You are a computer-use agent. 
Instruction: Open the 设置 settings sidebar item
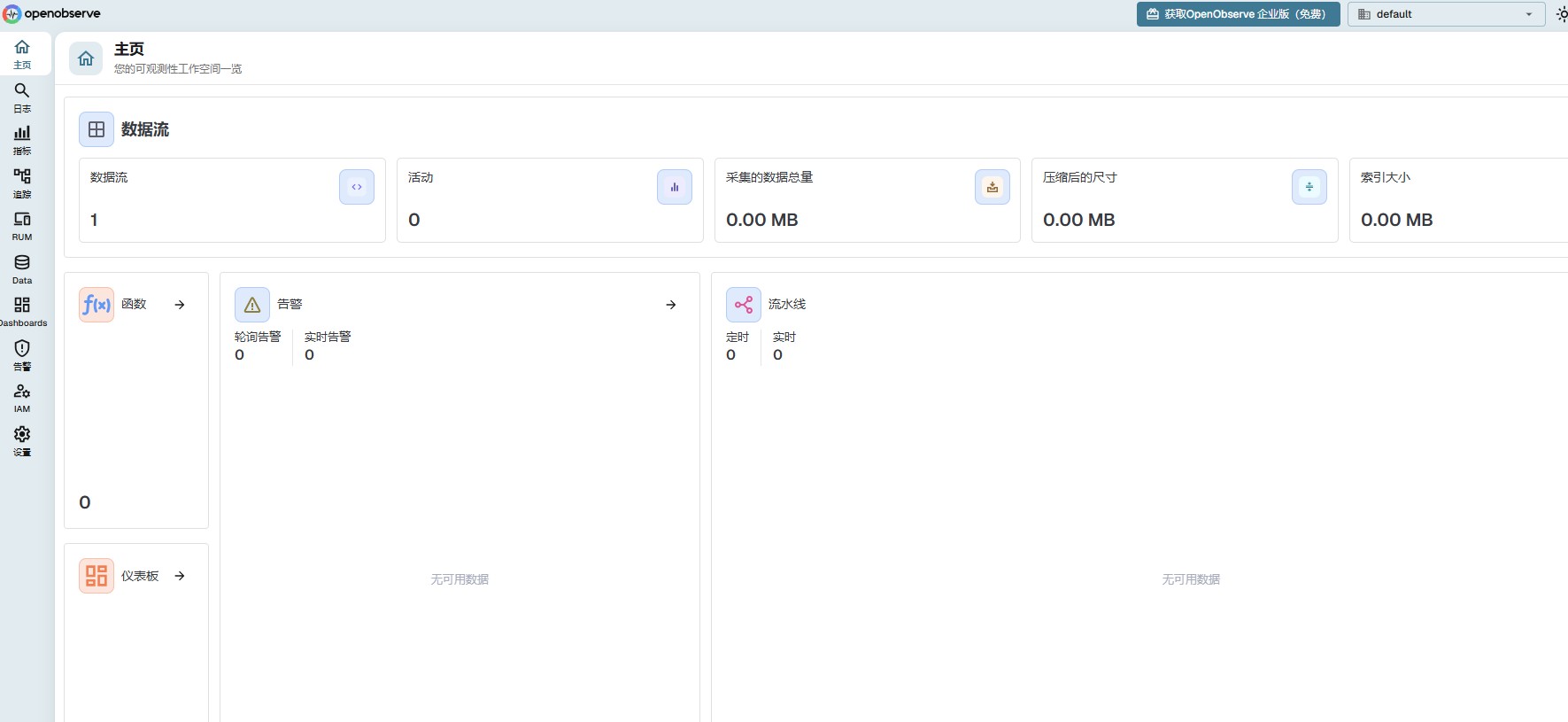[22, 441]
